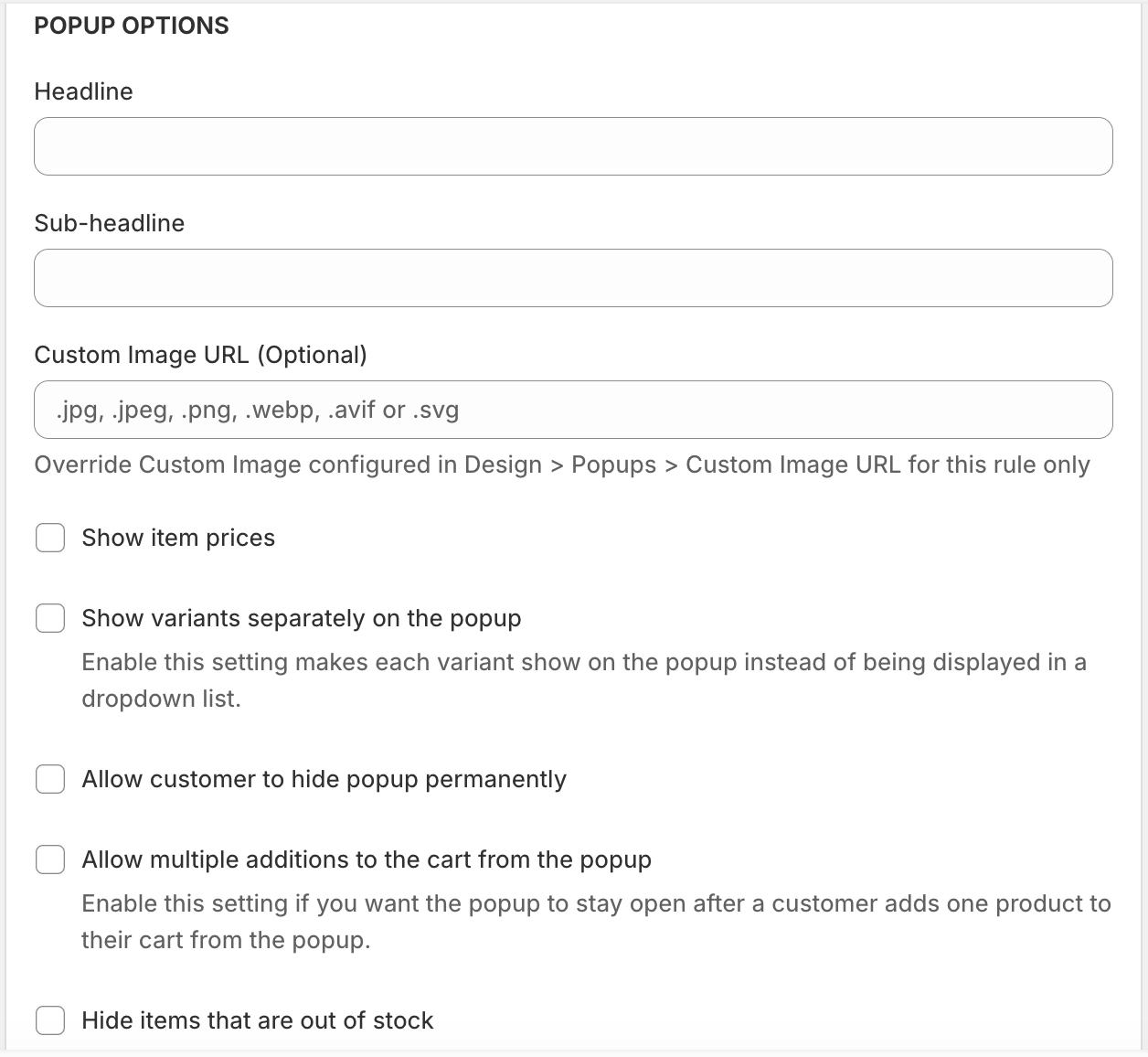Click the image file format placeholder text
1148x1057 pixels.
[x=259, y=410]
